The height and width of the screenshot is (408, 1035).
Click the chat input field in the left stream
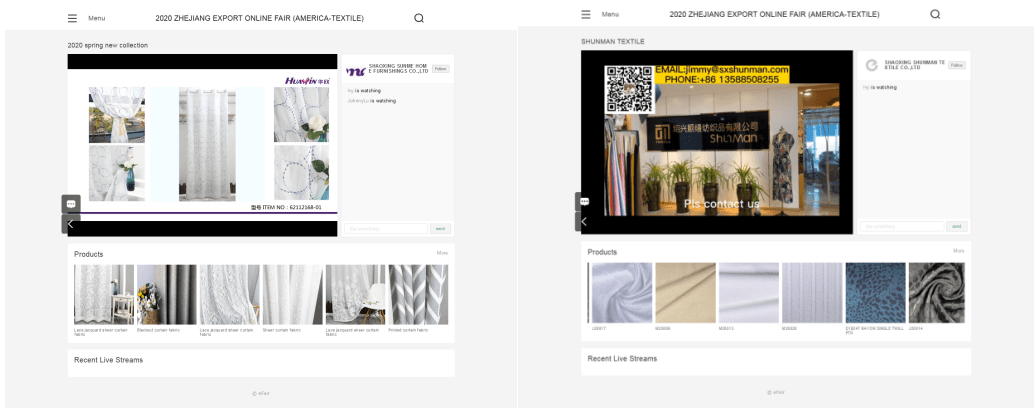[387, 228]
